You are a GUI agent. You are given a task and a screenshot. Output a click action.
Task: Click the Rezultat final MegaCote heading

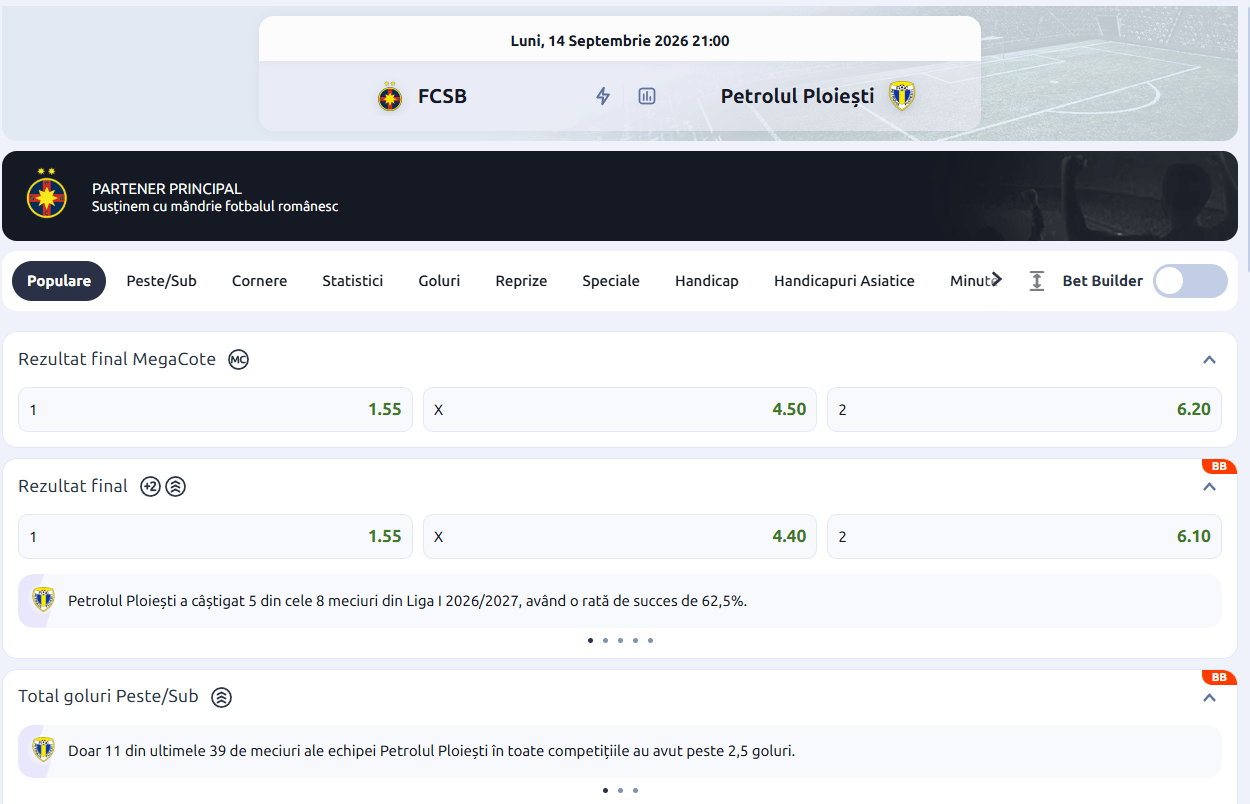(117, 359)
